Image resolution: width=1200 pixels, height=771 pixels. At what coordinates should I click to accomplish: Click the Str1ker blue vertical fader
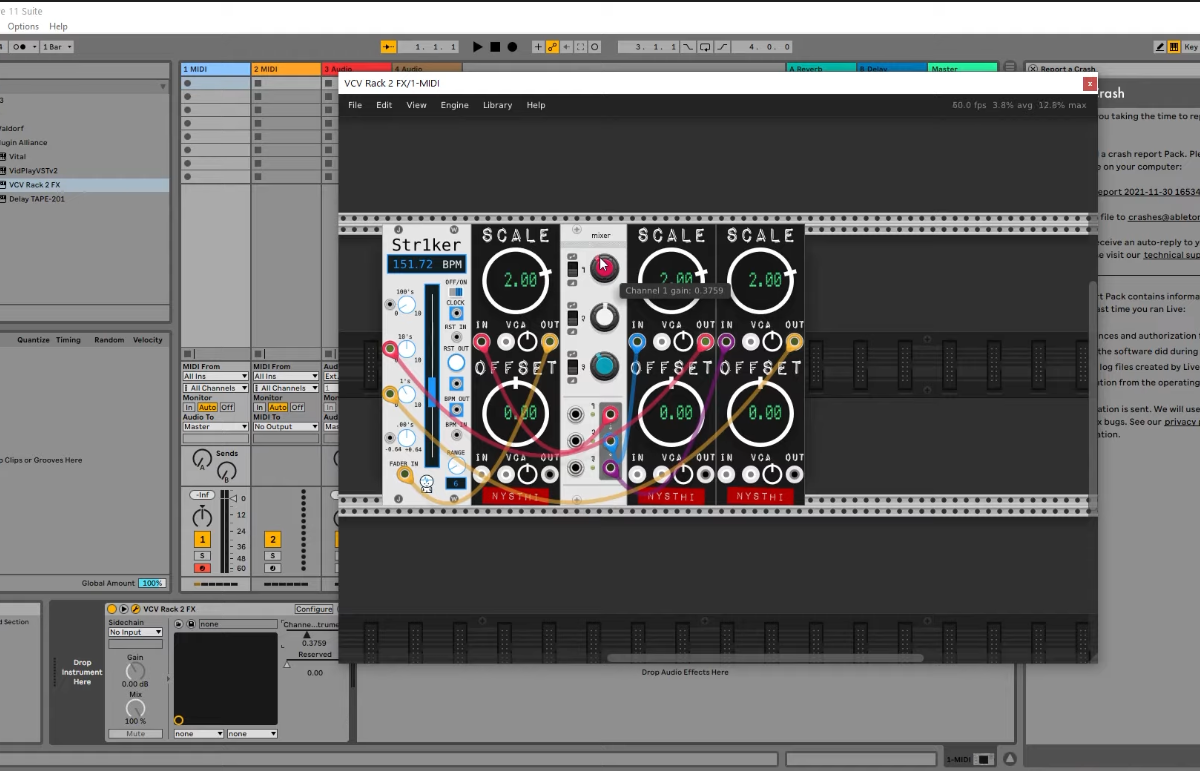pos(432,390)
